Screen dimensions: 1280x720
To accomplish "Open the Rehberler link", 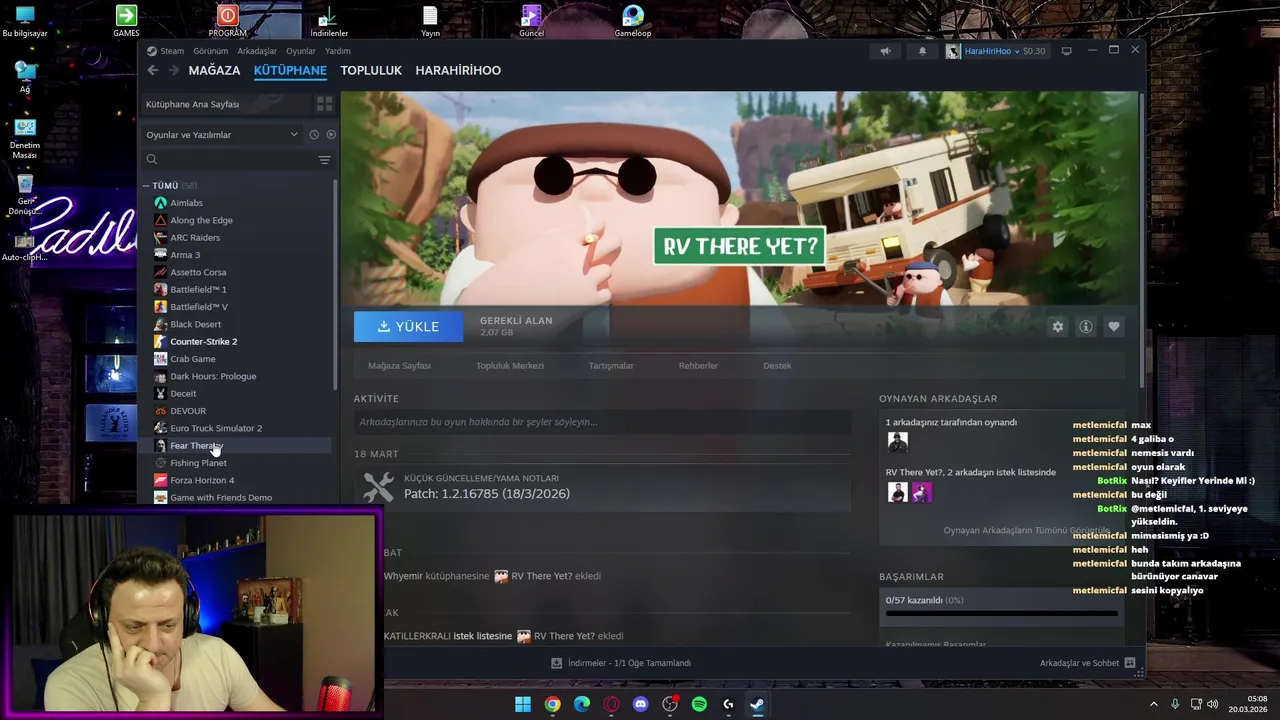I will pyautogui.click(x=698, y=366).
